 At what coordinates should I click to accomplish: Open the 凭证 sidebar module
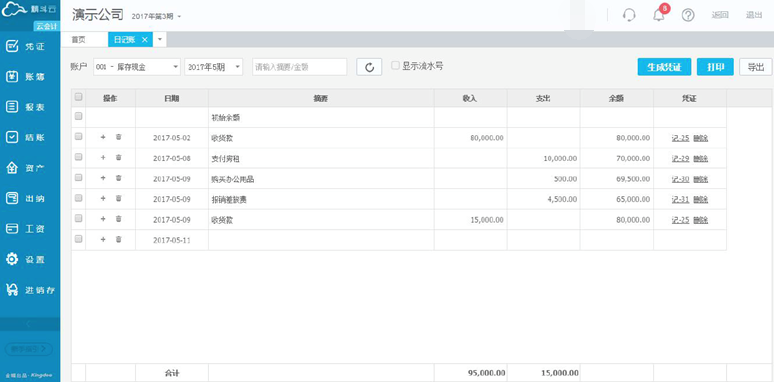[30, 46]
